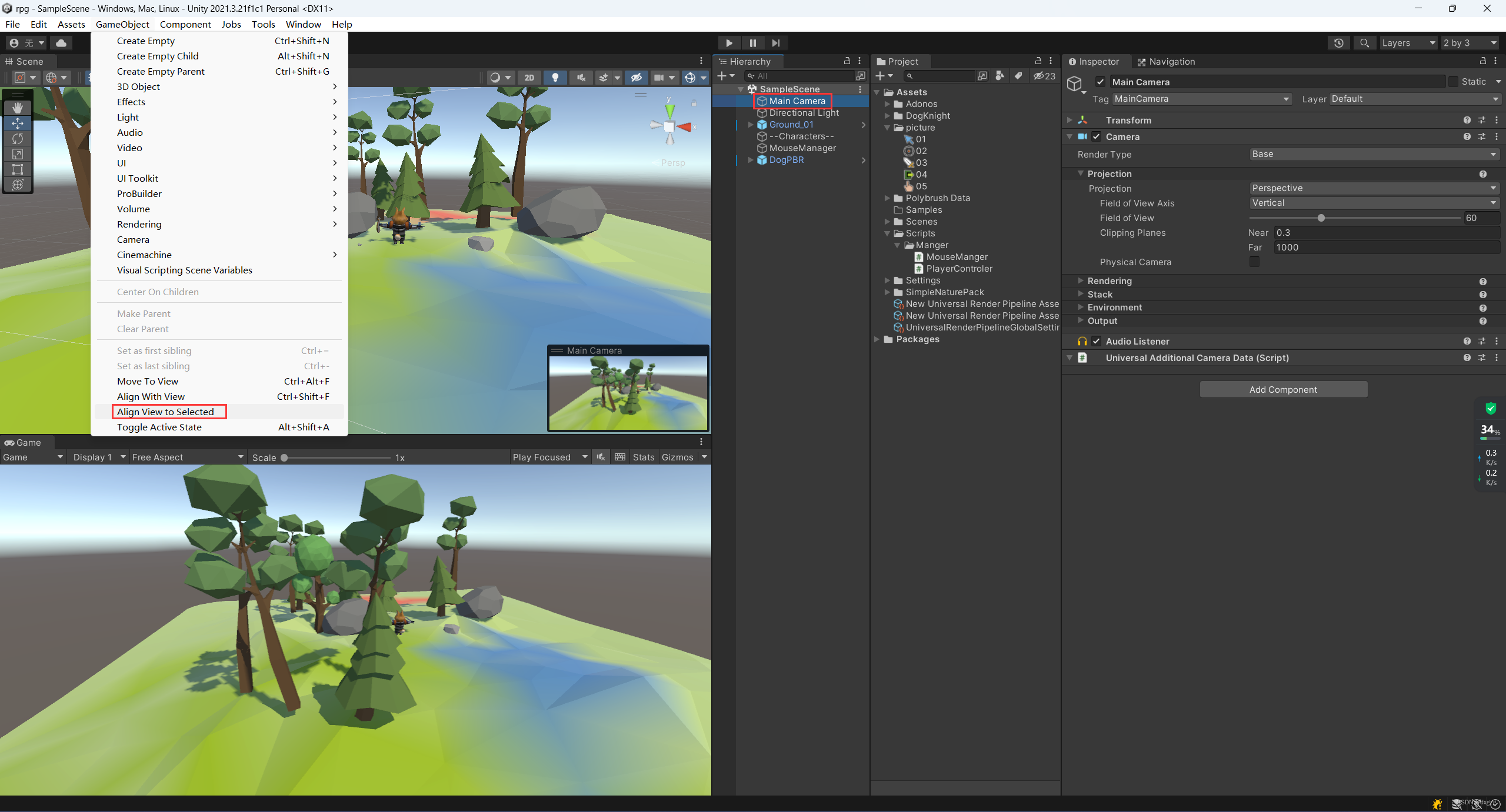Click the Scene view orientation gizmo cube
This screenshot has width=1506, height=812.
[669, 126]
